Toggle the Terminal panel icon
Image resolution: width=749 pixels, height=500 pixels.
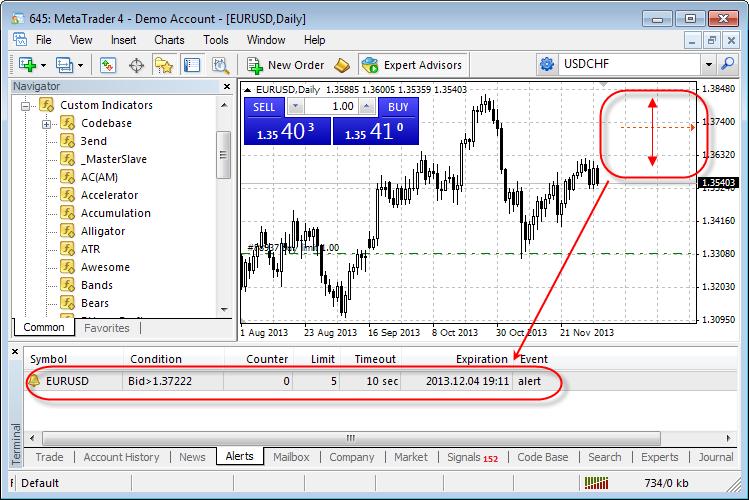tap(192, 65)
